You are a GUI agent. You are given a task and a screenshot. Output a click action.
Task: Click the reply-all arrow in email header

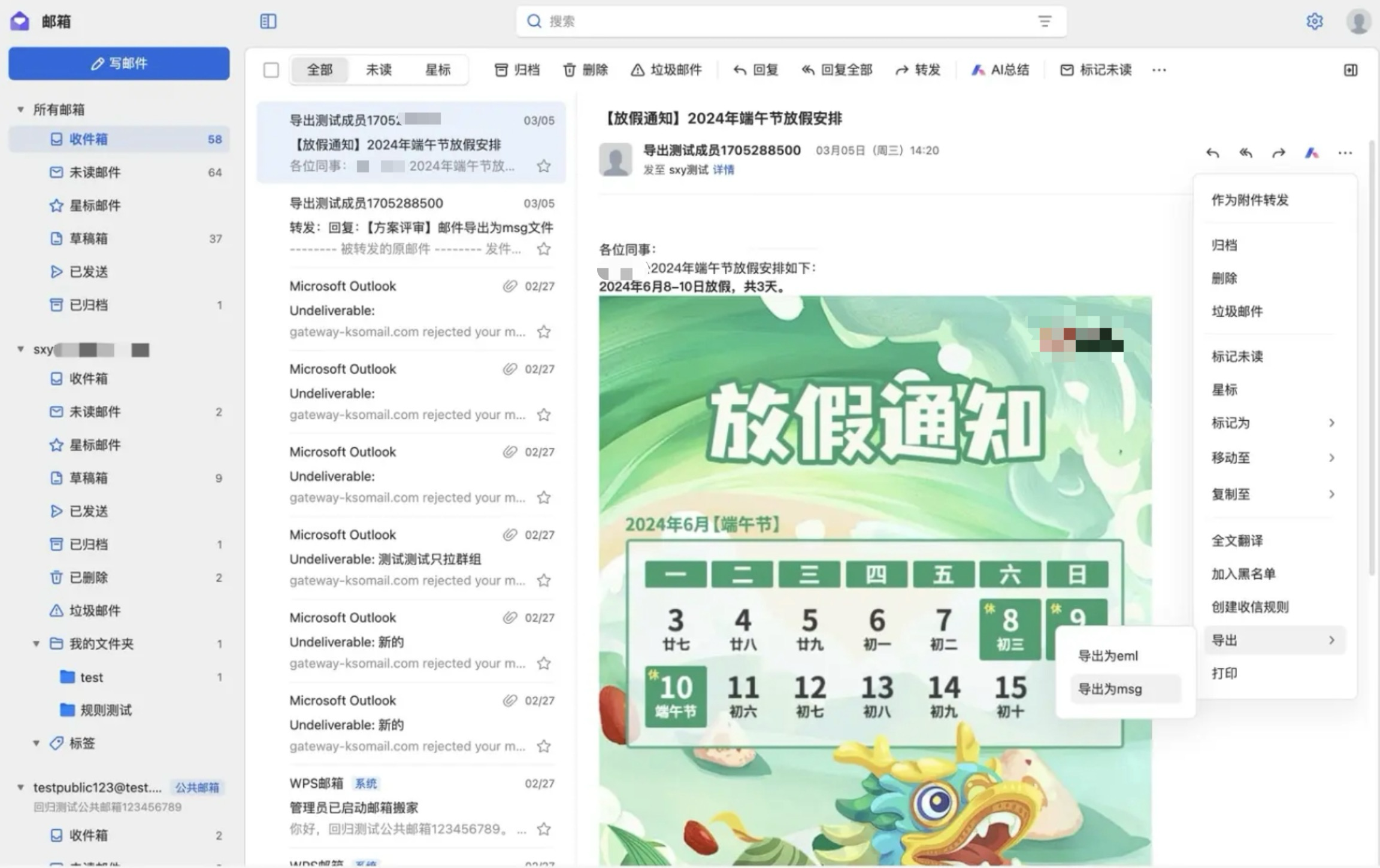[x=1245, y=153]
